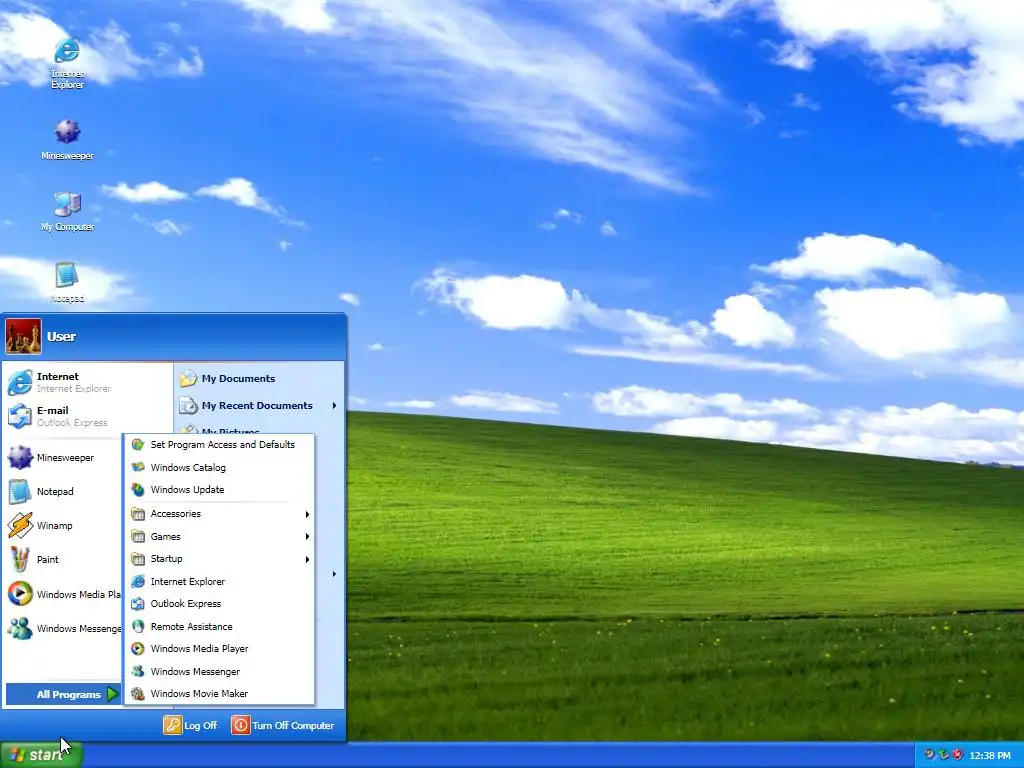Launch Notepad from Start menu list

tap(64, 491)
